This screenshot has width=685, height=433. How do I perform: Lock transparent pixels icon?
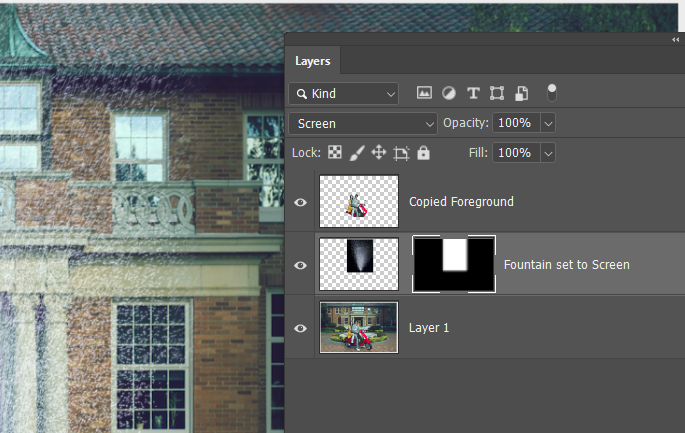click(335, 152)
